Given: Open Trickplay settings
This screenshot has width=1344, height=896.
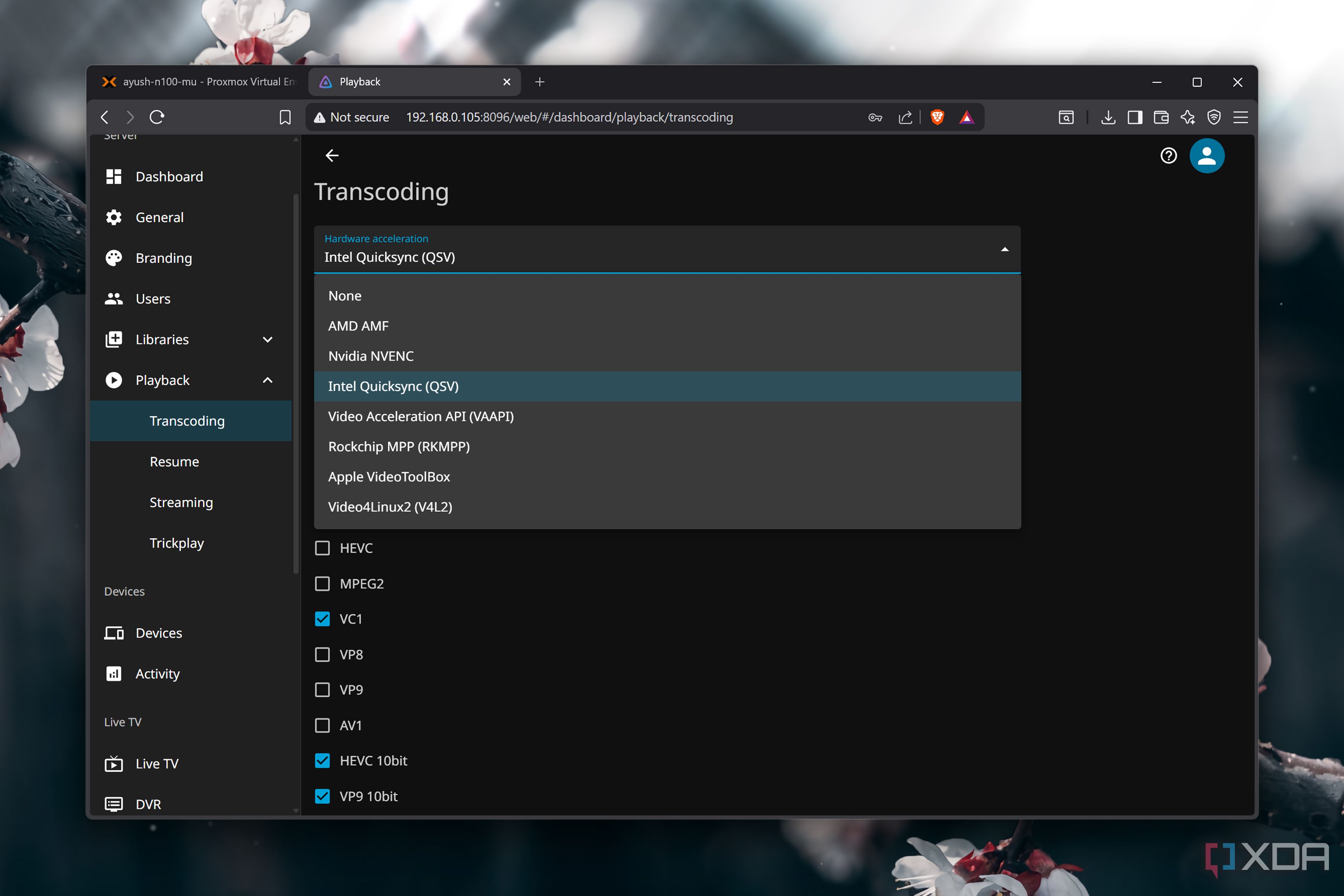Looking at the screenshot, I should point(190,543).
